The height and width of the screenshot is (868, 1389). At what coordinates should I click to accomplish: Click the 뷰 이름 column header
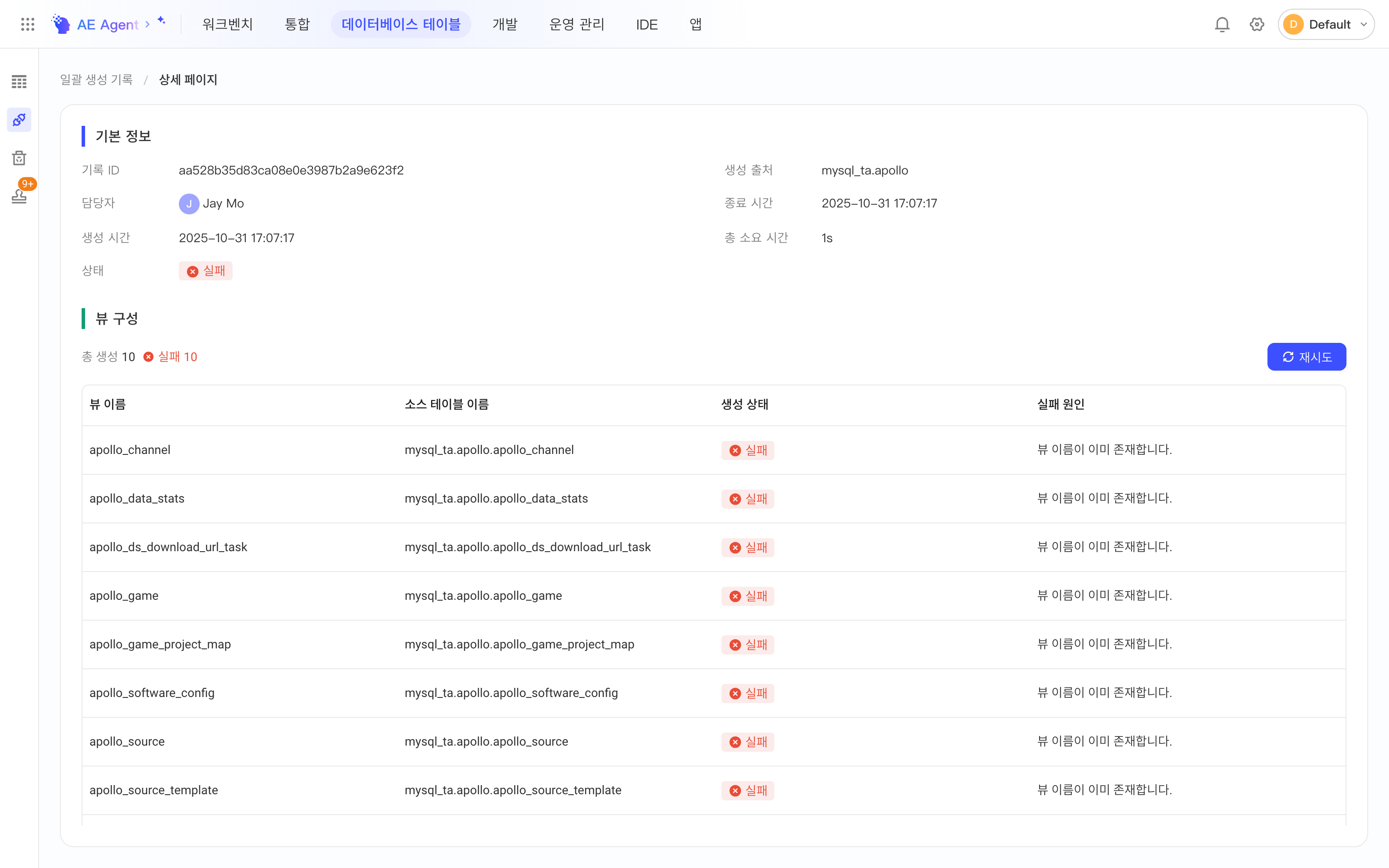[x=107, y=404]
